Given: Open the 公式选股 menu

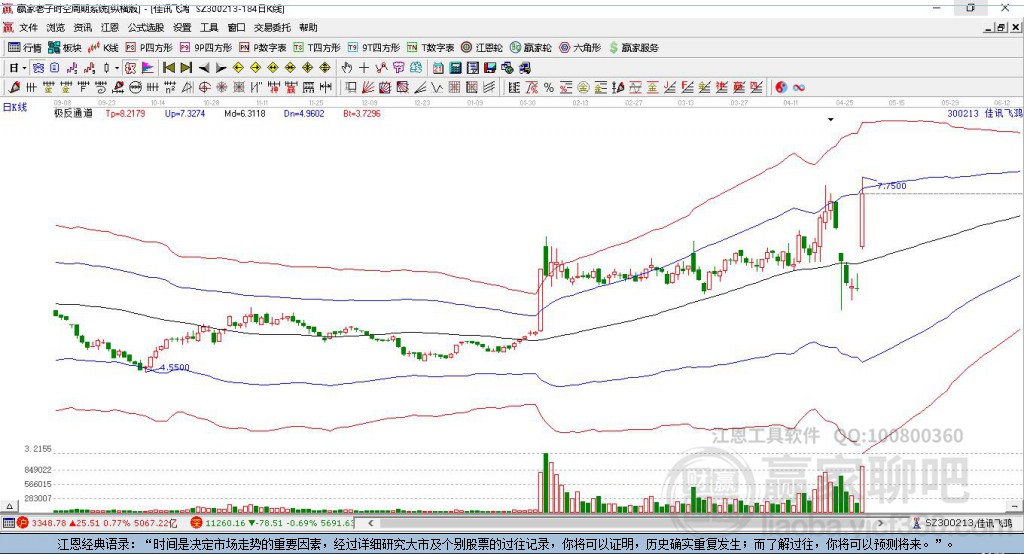Looking at the screenshot, I should [x=146, y=27].
